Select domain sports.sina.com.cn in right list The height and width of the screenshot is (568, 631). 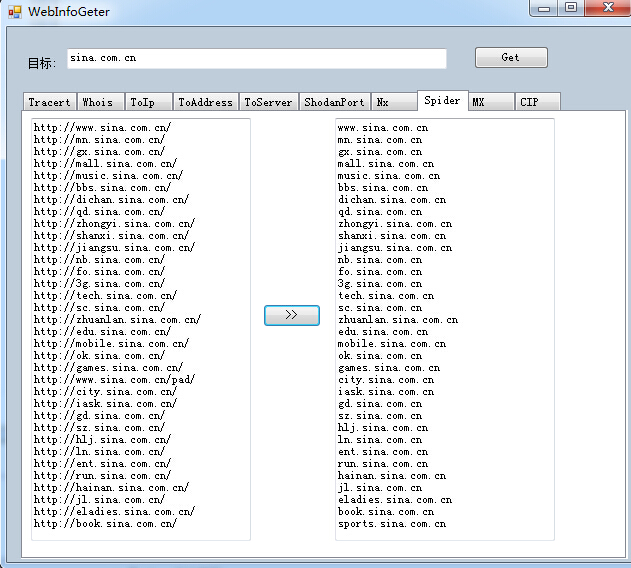click(392, 524)
